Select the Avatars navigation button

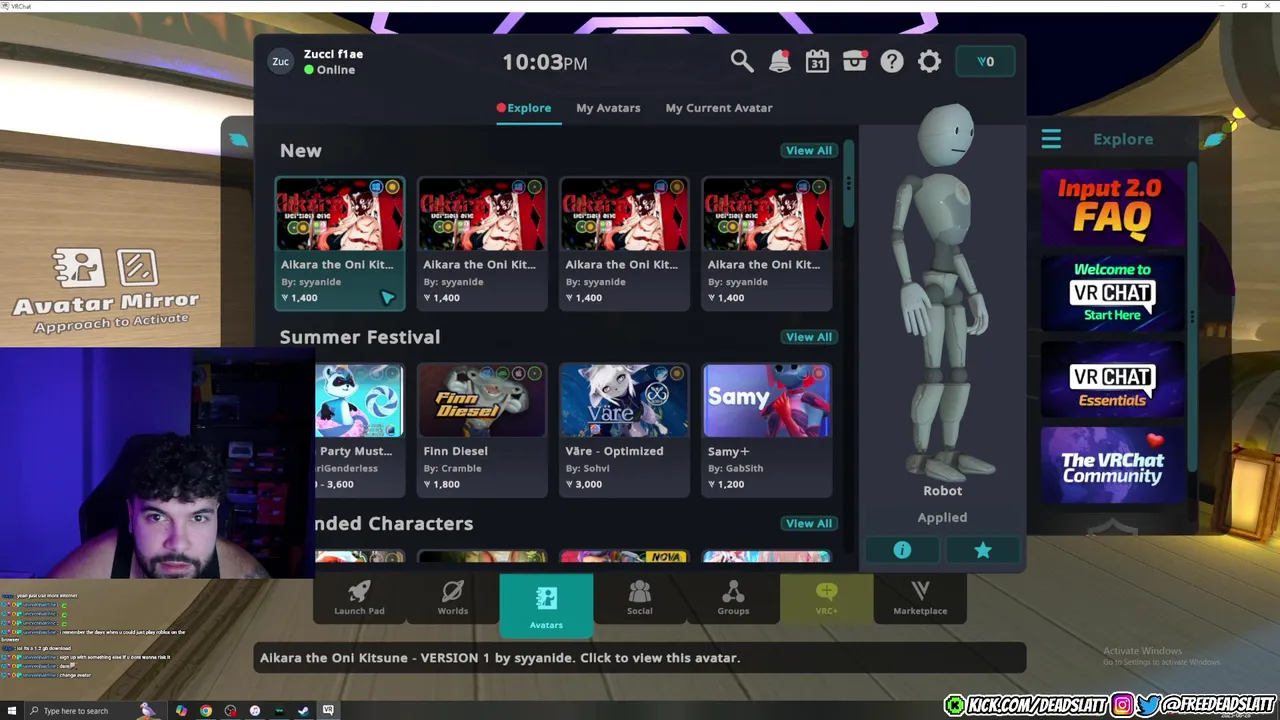pyautogui.click(x=546, y=605)
